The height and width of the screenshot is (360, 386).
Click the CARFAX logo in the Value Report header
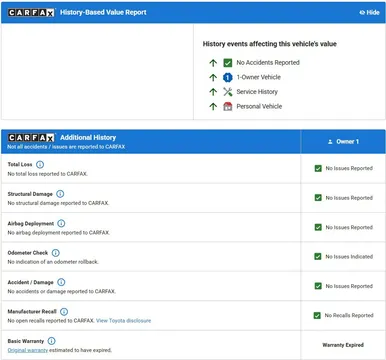31,13
